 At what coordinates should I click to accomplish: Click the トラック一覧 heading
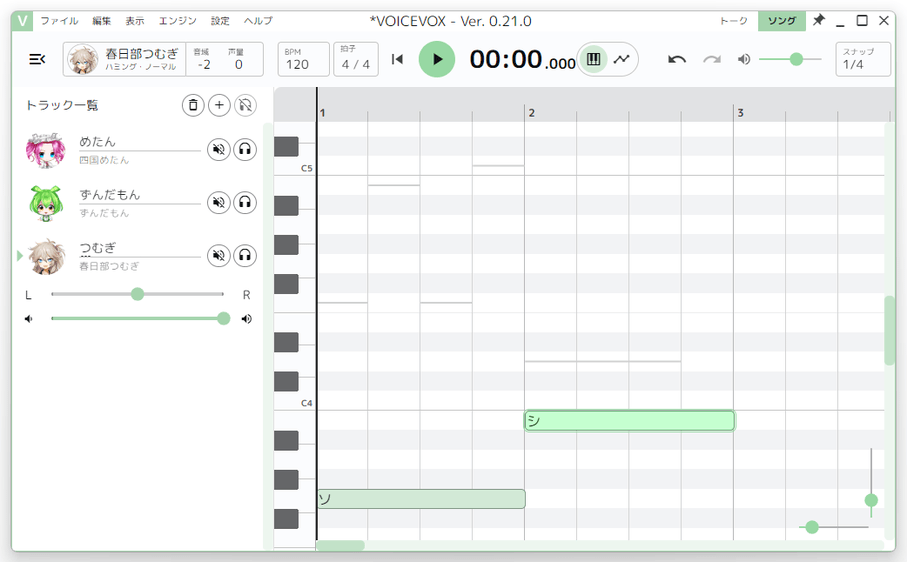point(62,105)
